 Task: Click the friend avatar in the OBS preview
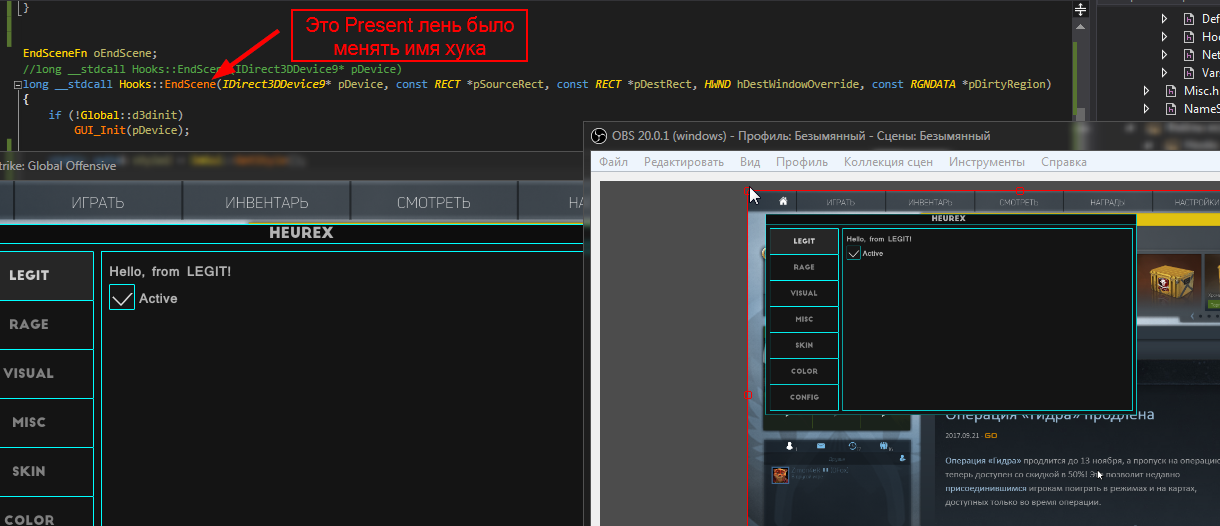pos(780,474)
